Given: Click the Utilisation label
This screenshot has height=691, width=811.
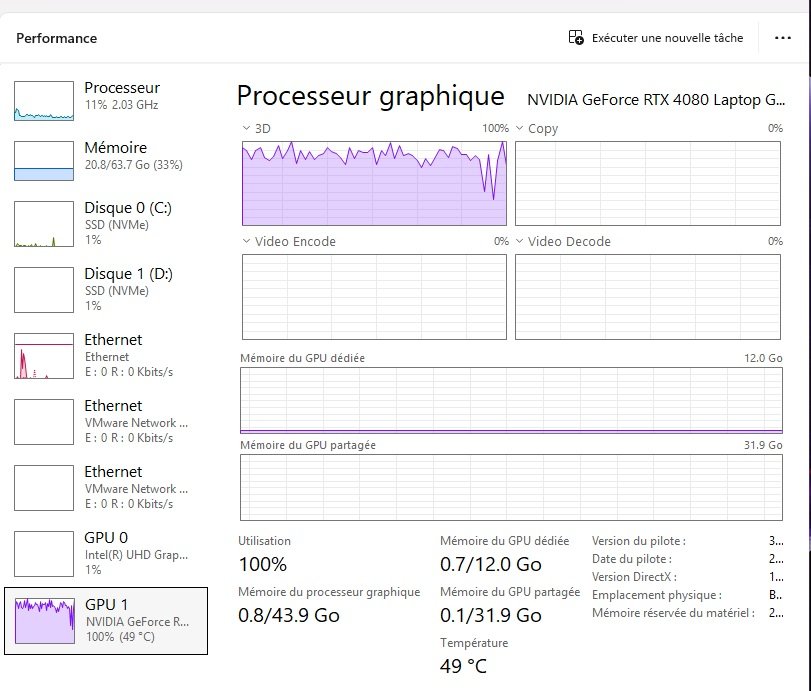Looking at the screenshot, I should coord(264,541).
